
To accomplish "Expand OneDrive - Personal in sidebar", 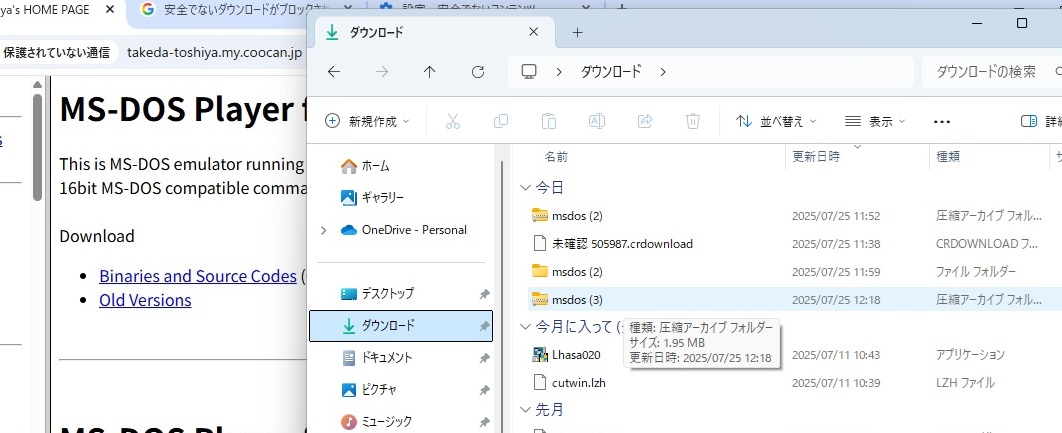I will pos(324,230).
